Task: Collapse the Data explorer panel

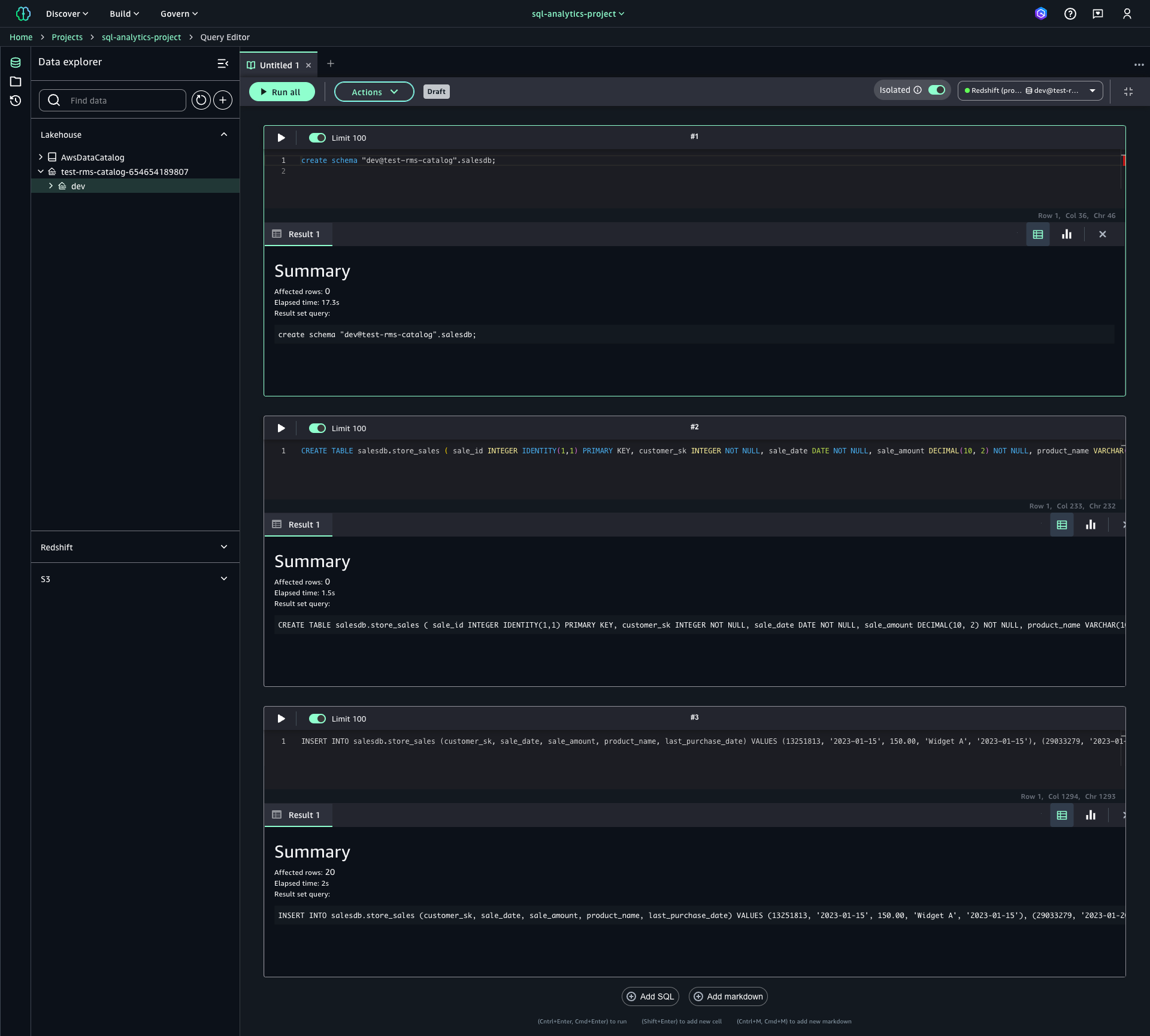Action: pos(223,63)
